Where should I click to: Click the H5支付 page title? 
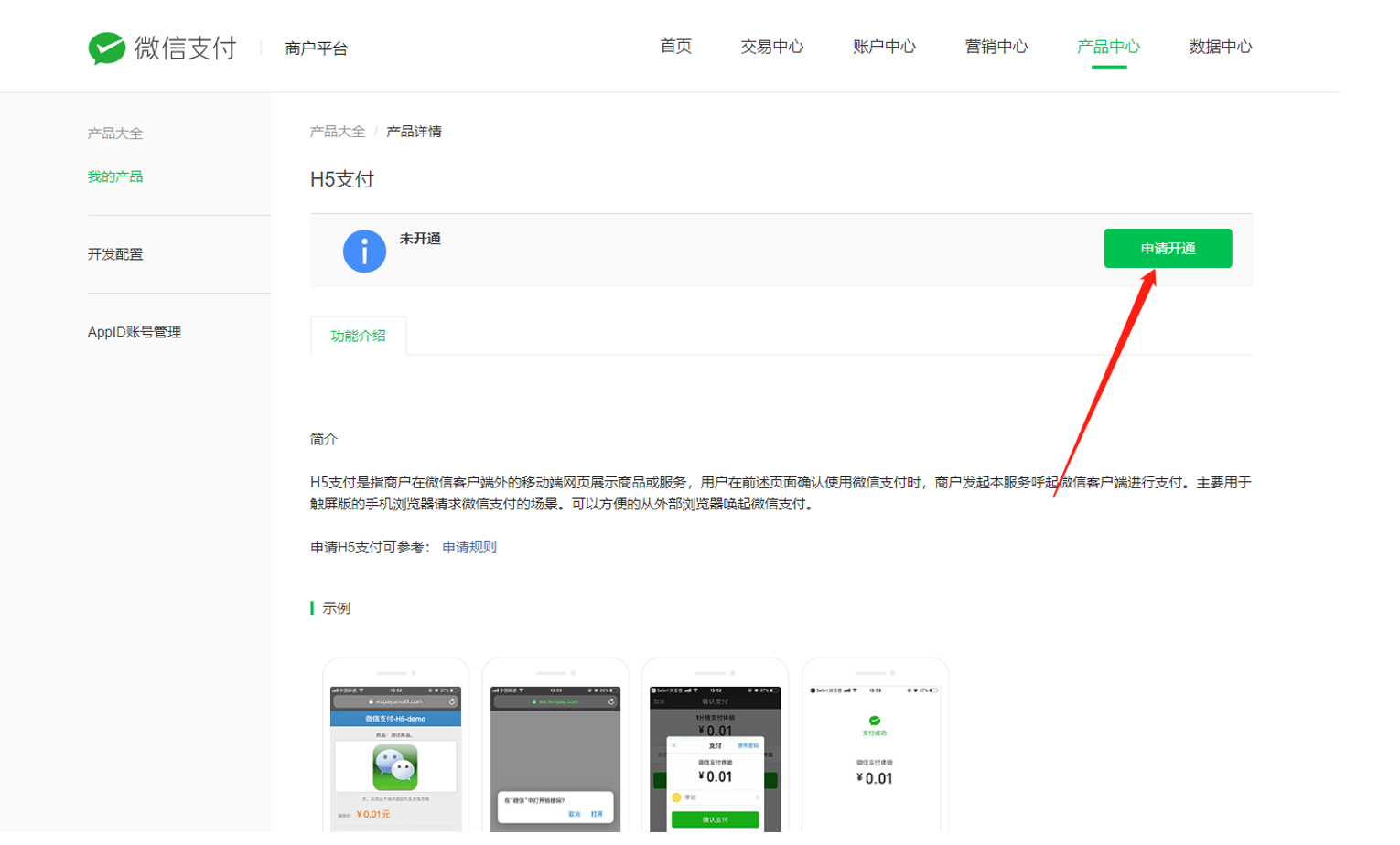(342, 179)
